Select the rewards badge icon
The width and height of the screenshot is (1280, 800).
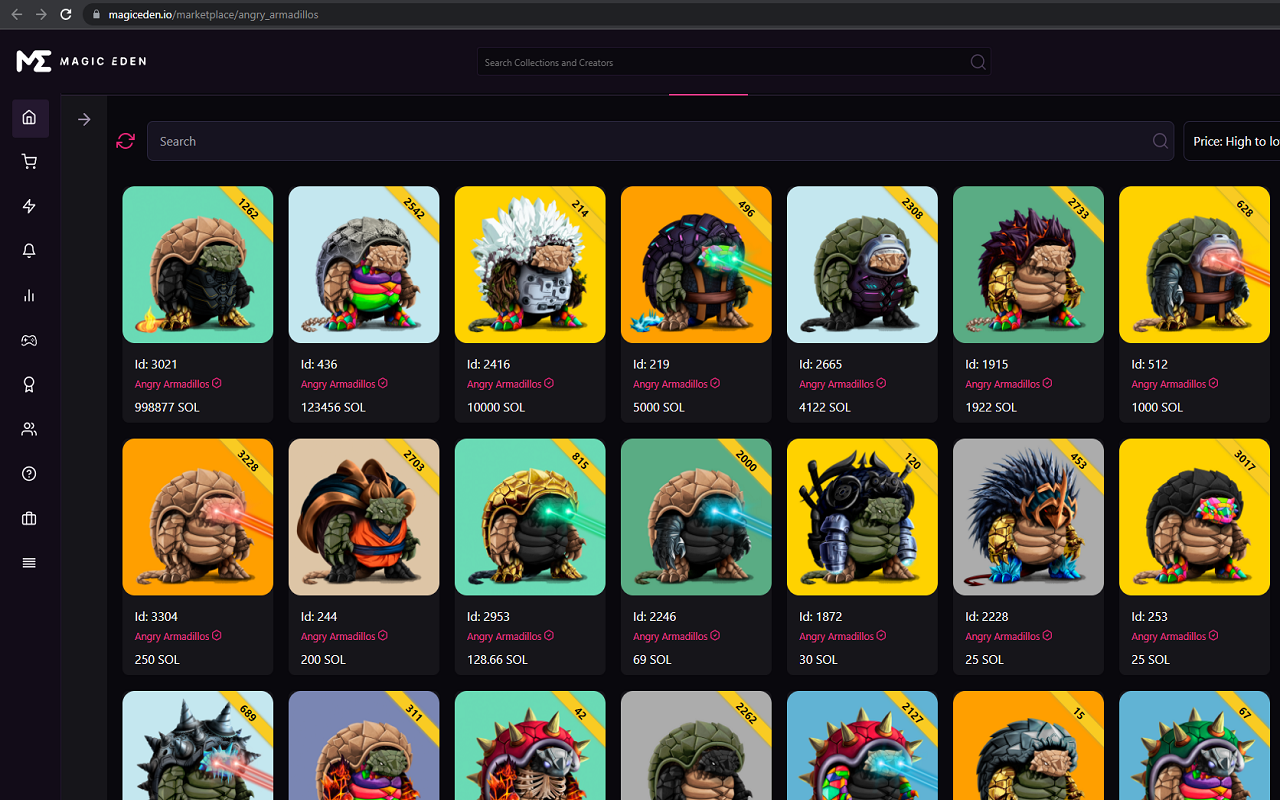[29, 384]
